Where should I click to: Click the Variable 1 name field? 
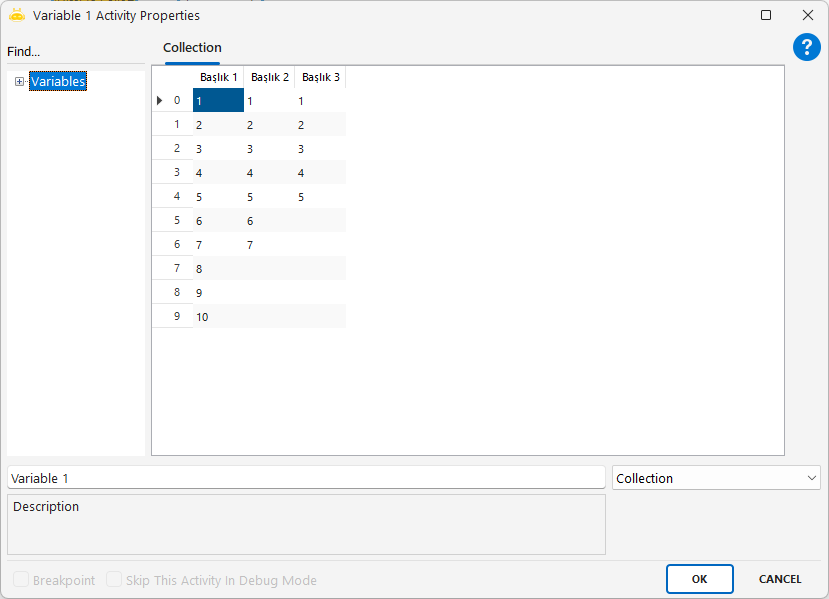(x=305, y=478)
